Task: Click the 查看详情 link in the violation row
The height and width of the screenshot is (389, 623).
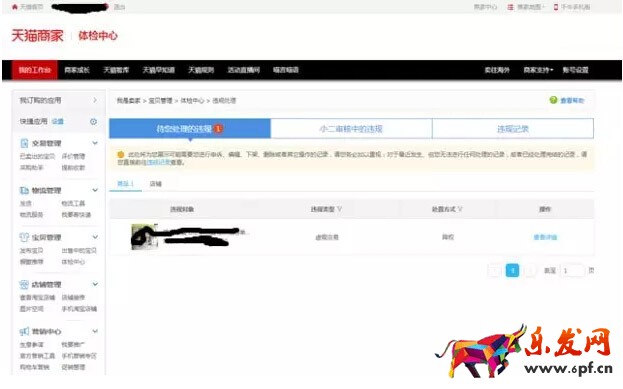Action: point(545,237)
